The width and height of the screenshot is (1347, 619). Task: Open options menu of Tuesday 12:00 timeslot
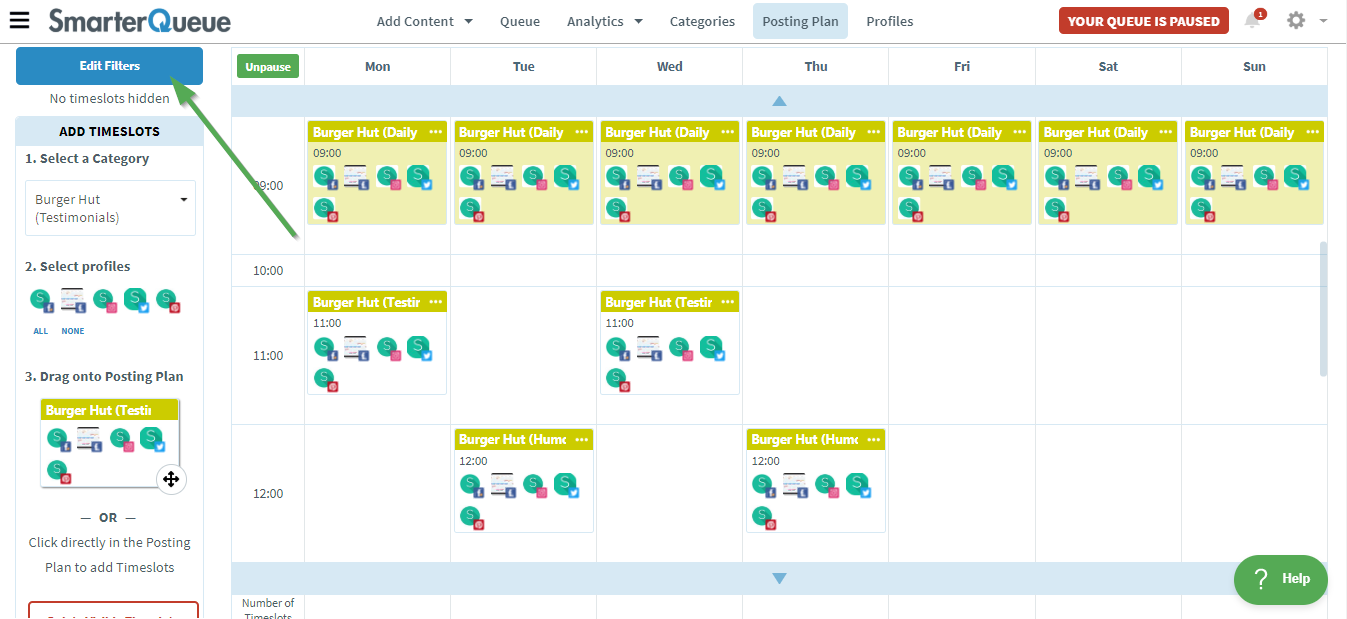581,439
